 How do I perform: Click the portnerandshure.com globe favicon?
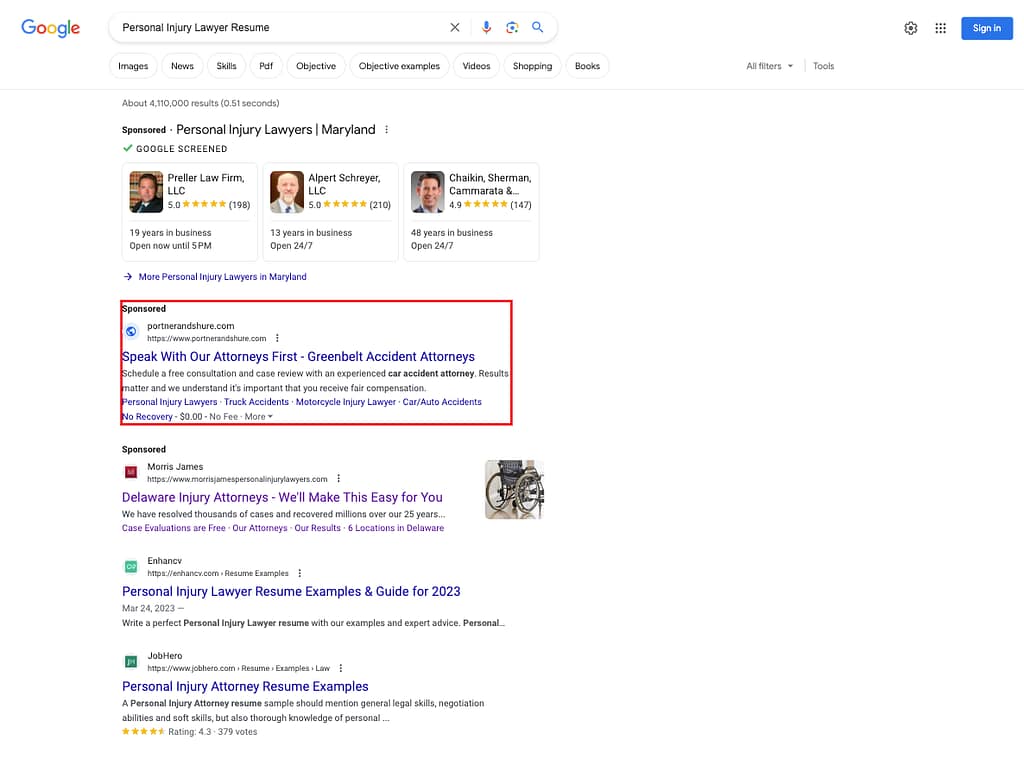[x=131, y=332]
